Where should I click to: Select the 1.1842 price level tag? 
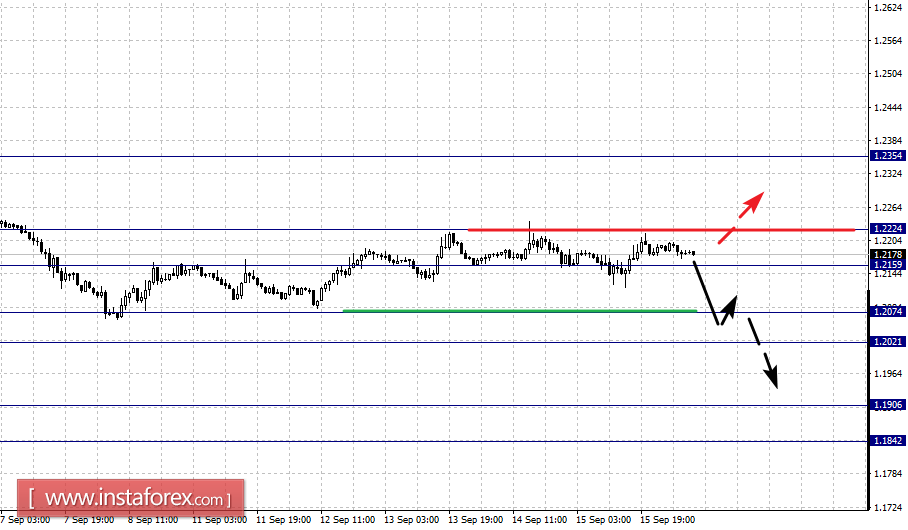(x=888, y=441)
